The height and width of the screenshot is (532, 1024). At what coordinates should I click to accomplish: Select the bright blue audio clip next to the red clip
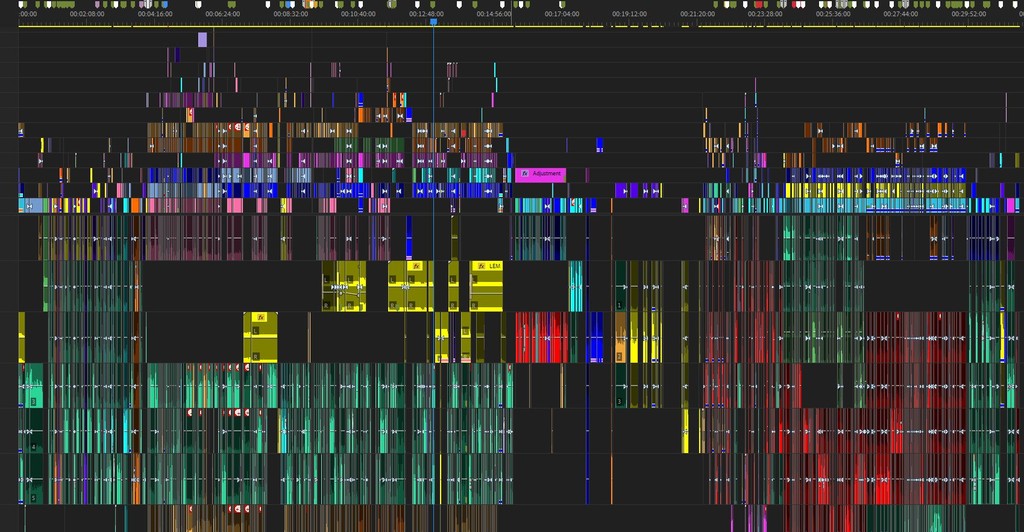595,337
